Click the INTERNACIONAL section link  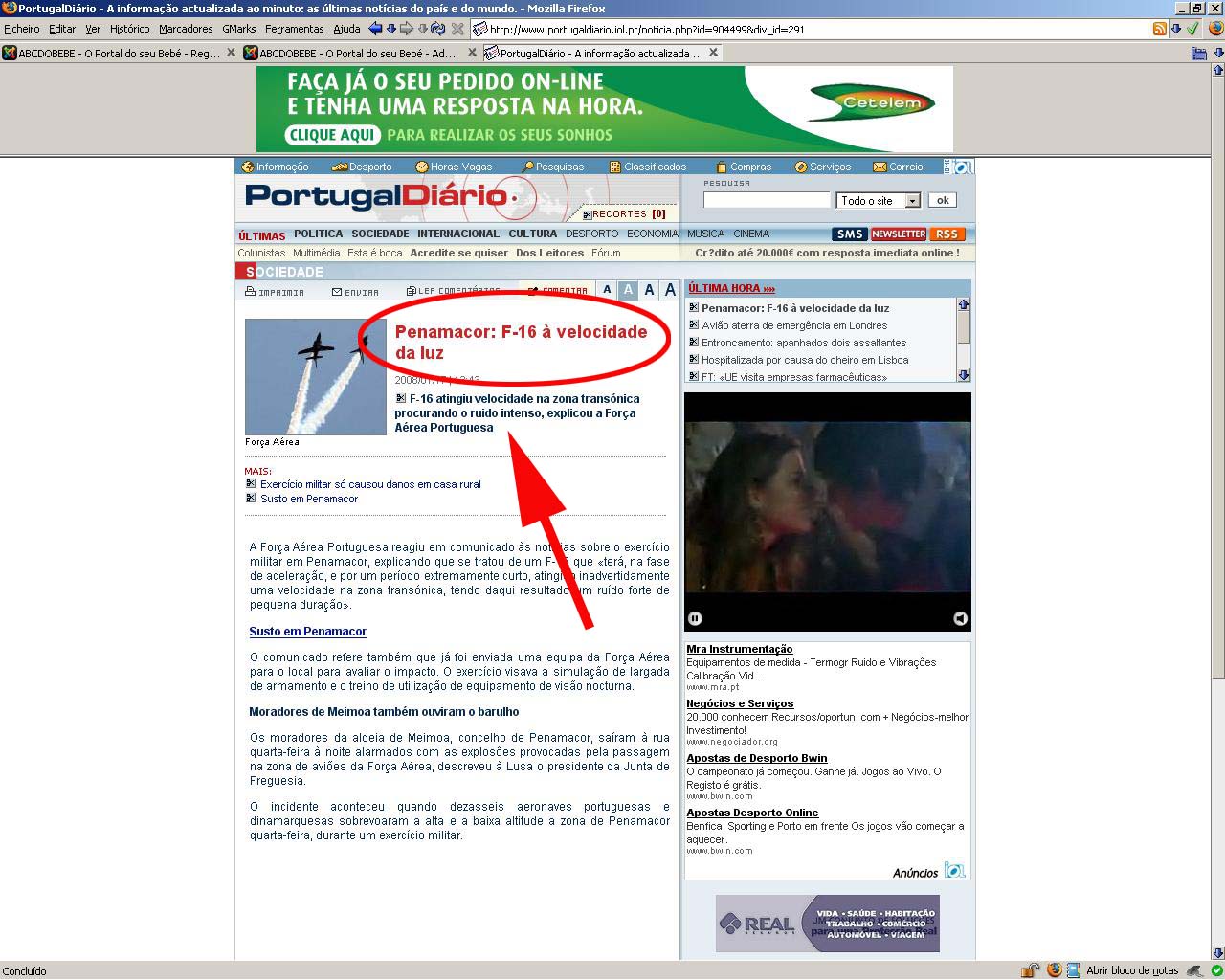tap(458, 234)
